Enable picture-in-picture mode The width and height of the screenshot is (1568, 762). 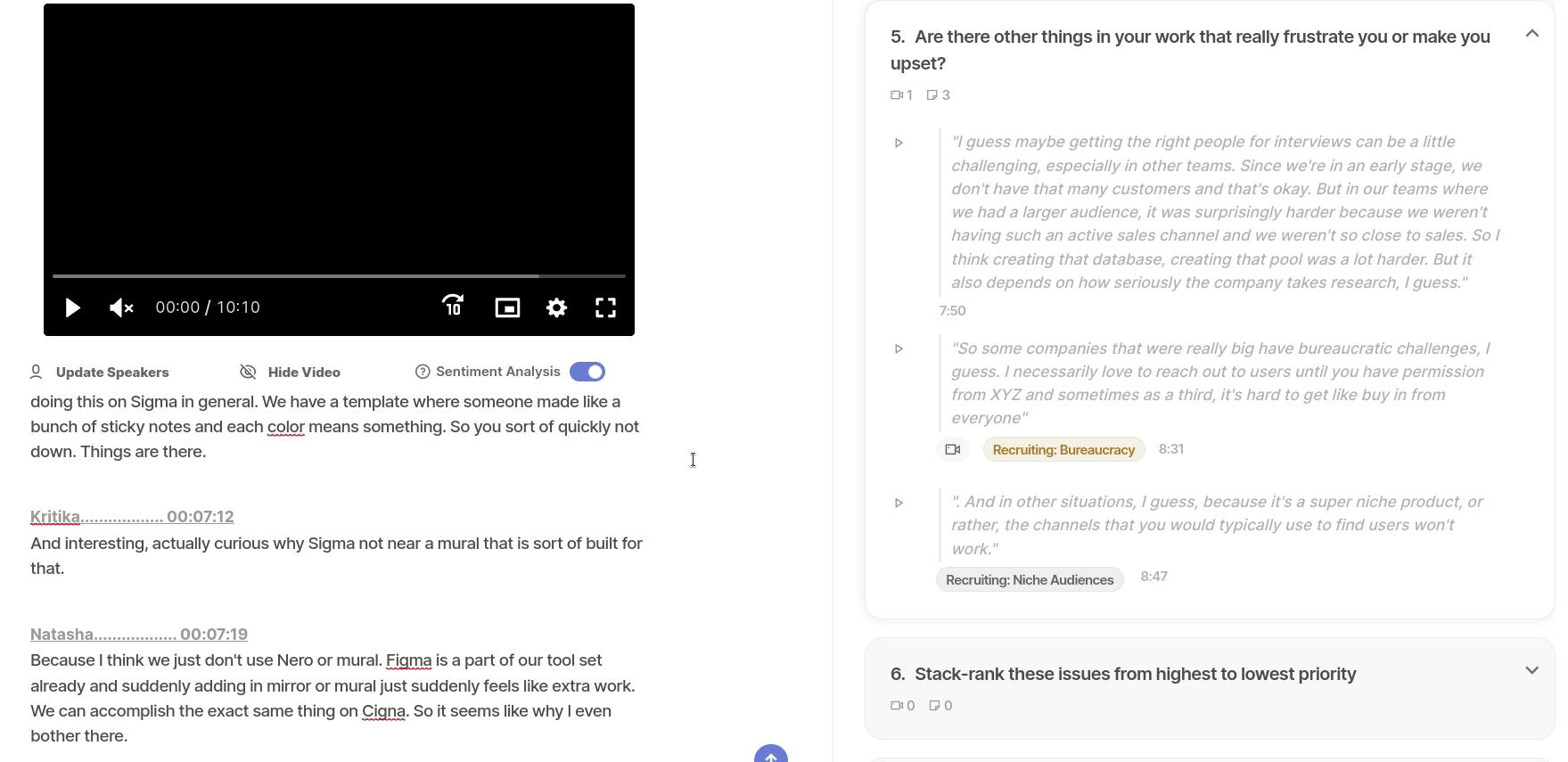(507, 307)
